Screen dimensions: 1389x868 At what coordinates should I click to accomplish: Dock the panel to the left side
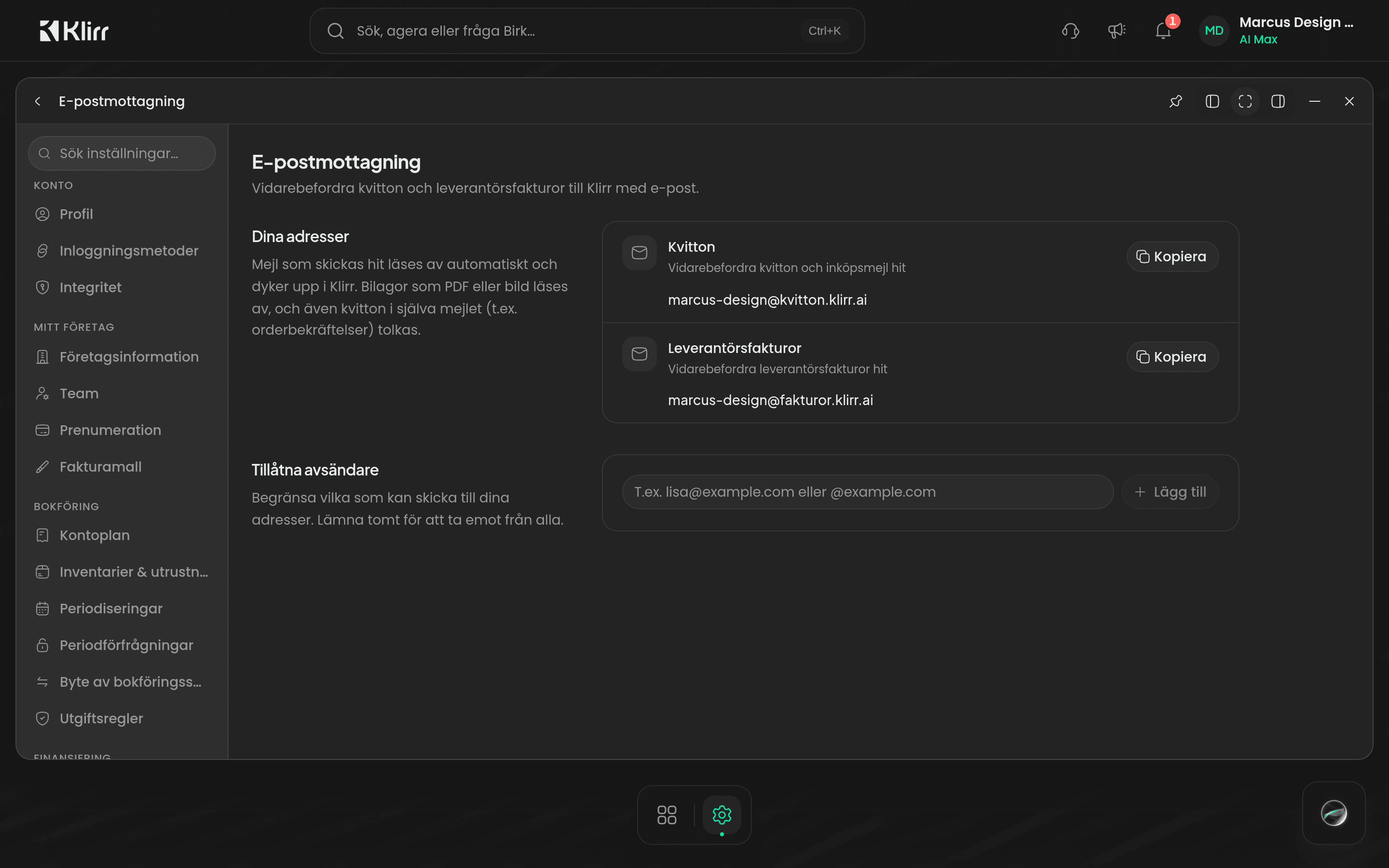pos(1212,102)
